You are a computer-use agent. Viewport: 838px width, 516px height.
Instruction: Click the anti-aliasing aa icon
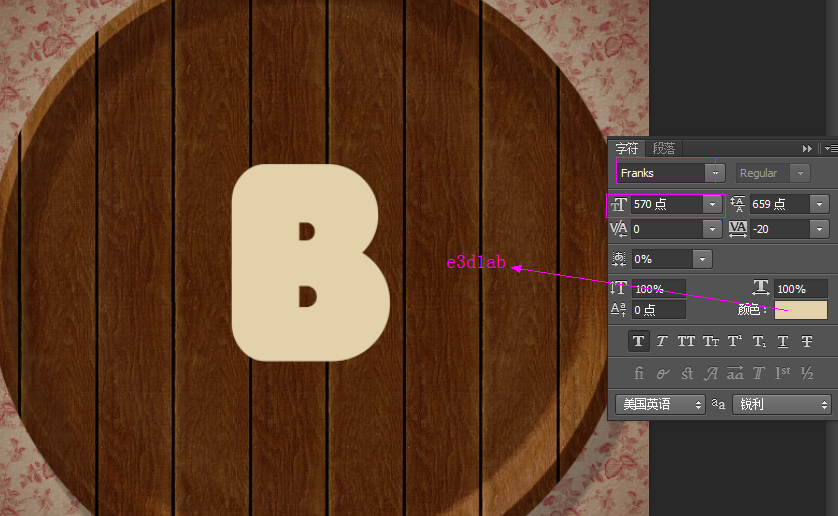coord(718,404)
